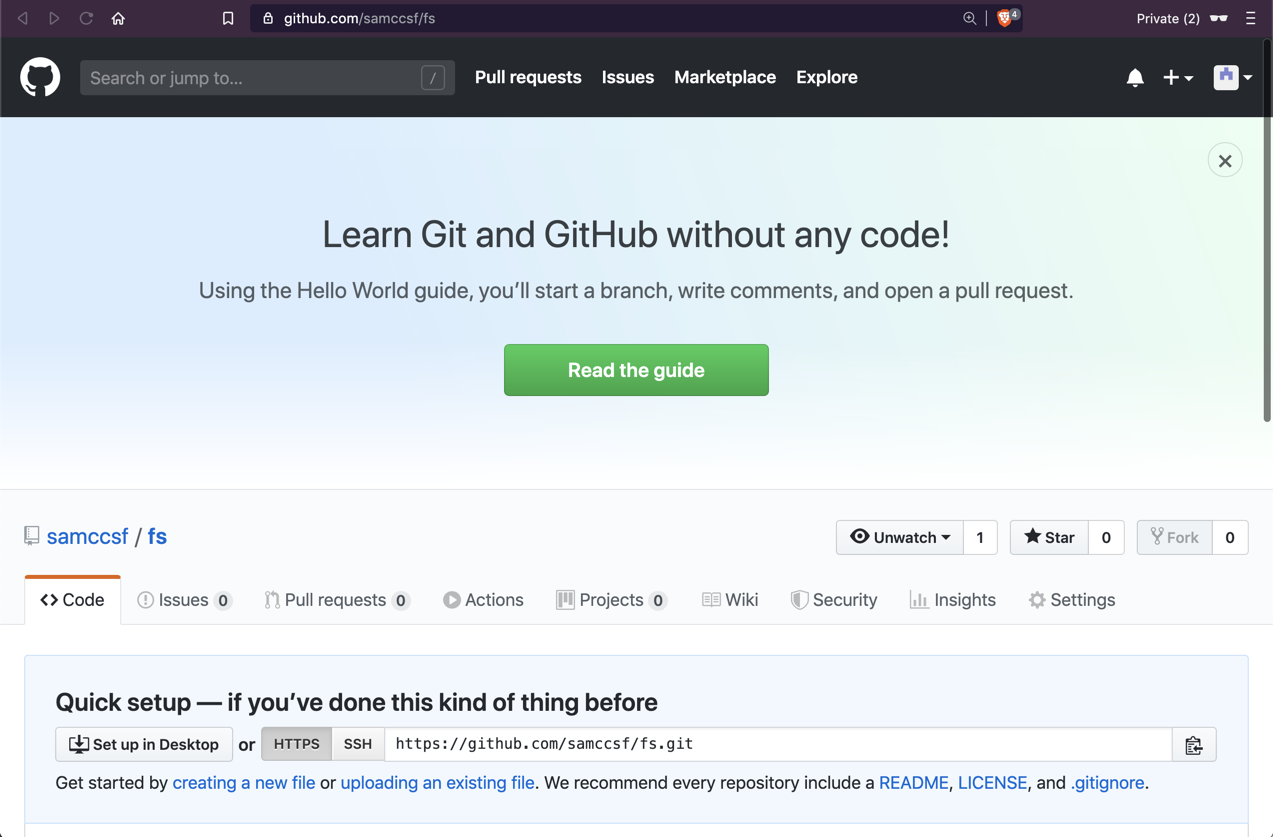Image resolution: width=1273 pixels, height=837 pixels.
Task: Focus the Search or jump to field
Action: pos(267,77)
